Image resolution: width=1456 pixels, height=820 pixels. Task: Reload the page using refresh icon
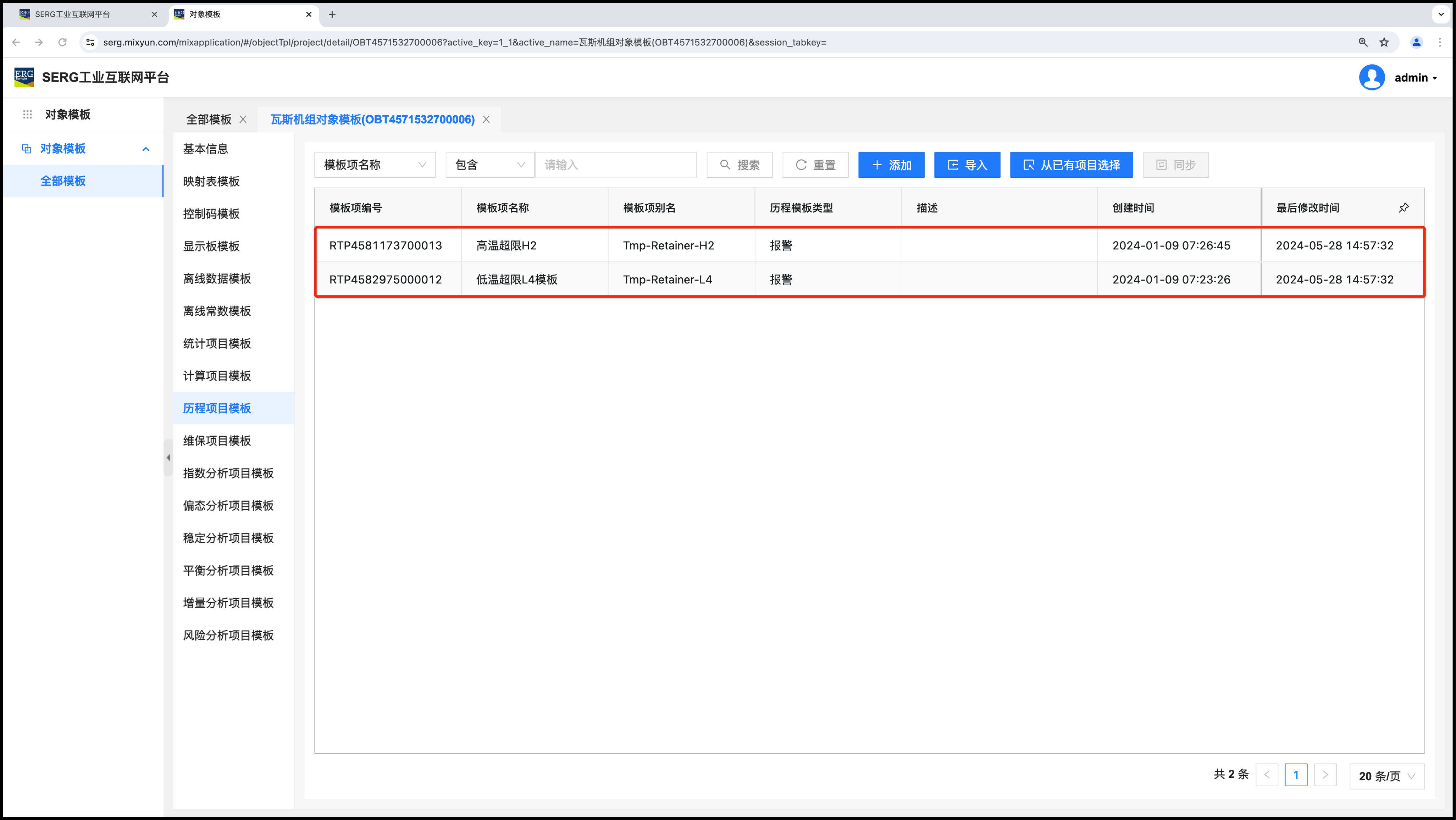pos(63,43)
